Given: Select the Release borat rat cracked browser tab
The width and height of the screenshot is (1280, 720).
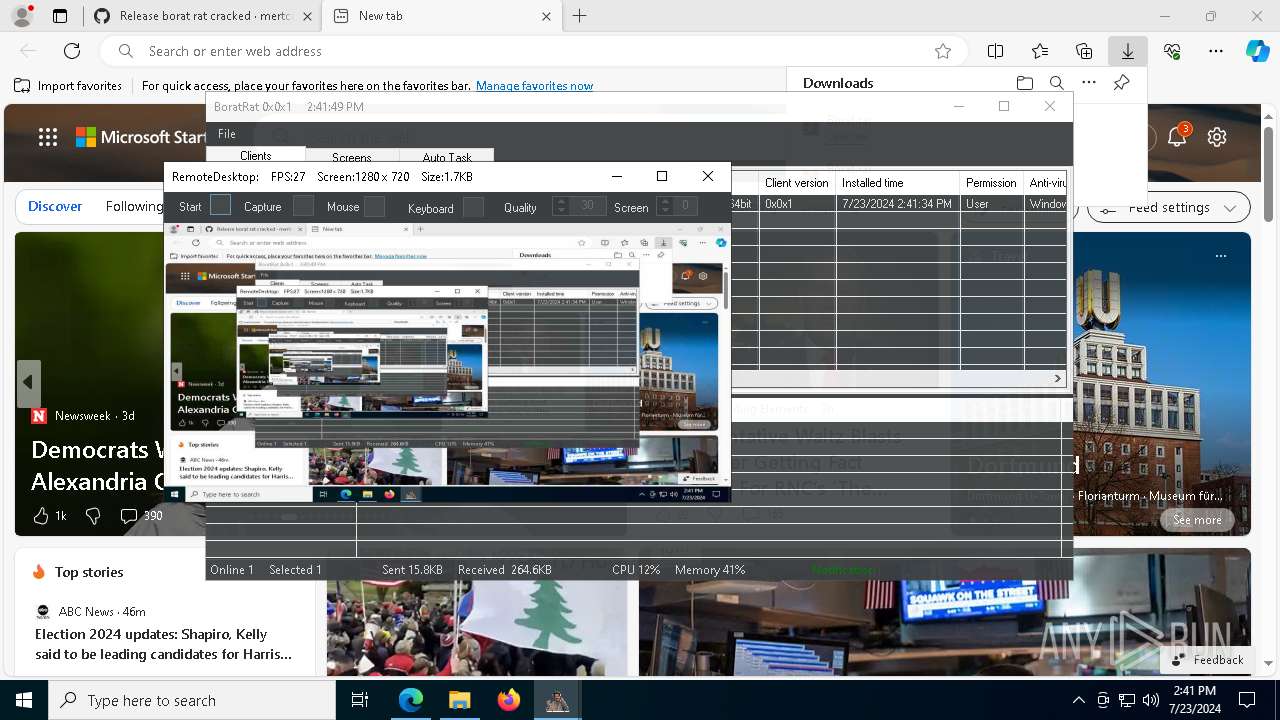Looking at the screenshot, I should (x=203, y=16).
